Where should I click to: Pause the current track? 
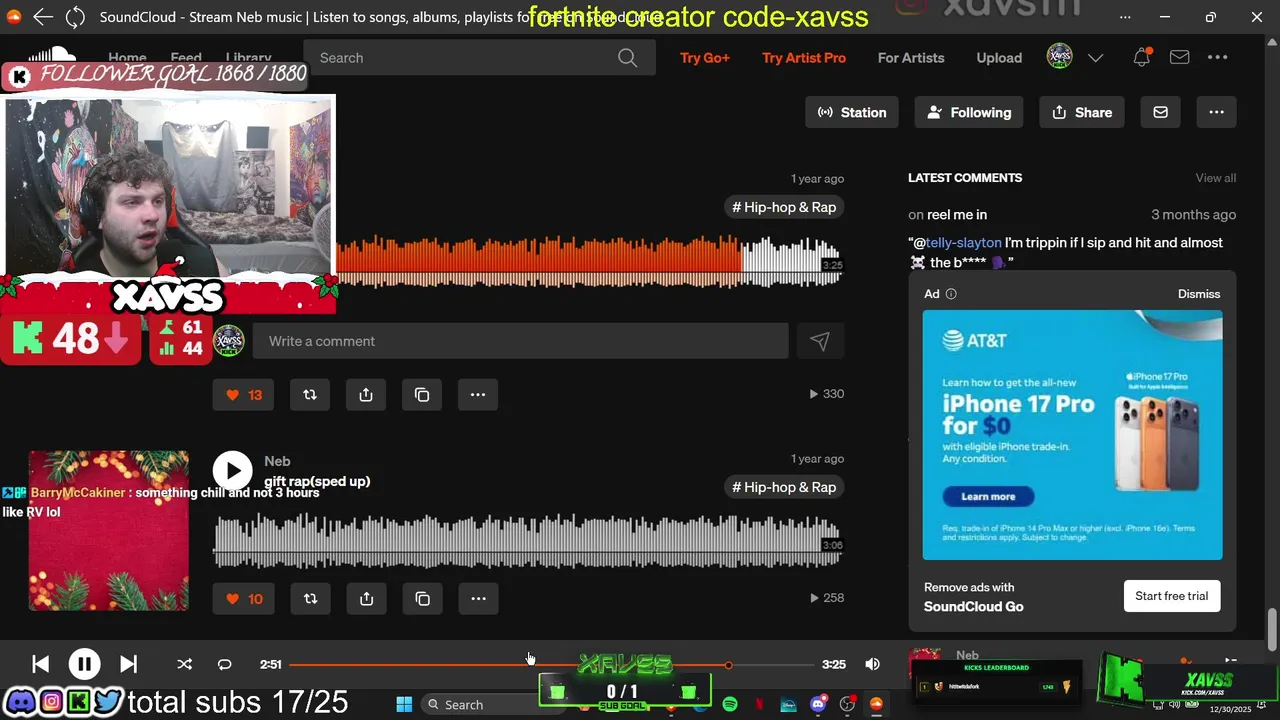[x=84, y=664]
